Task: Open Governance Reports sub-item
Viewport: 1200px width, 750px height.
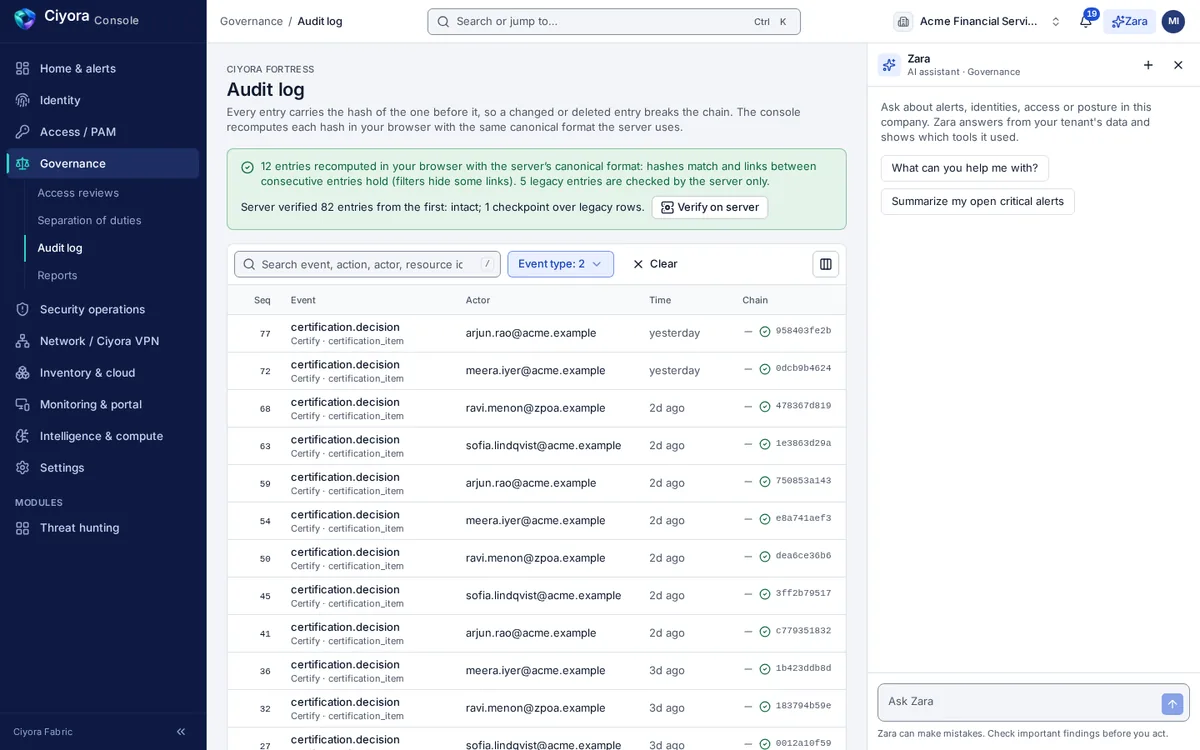Action: (x=57, y=275)
